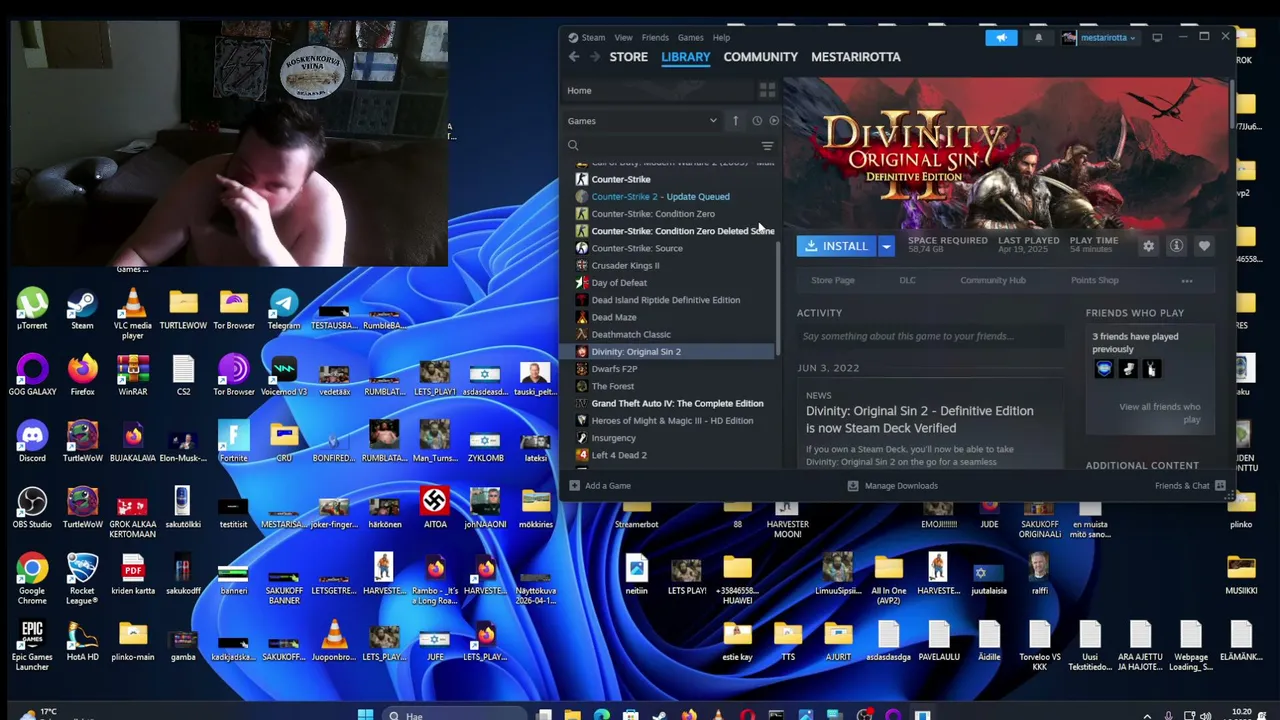This screenshot has height=720, width=1280.
Task: Select Grand Theft Auto IV in library
Action: pyautogui.click(x=677, y=404)
